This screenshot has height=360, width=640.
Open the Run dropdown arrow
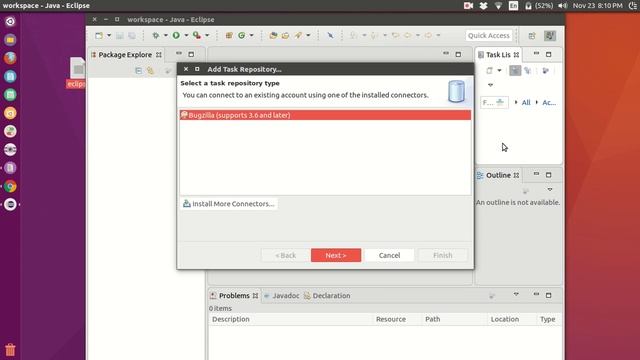point(186,36)
